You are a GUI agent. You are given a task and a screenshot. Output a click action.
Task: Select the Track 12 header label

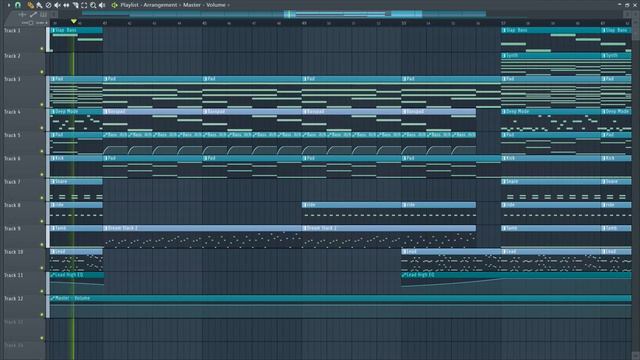tap(13, 298)
